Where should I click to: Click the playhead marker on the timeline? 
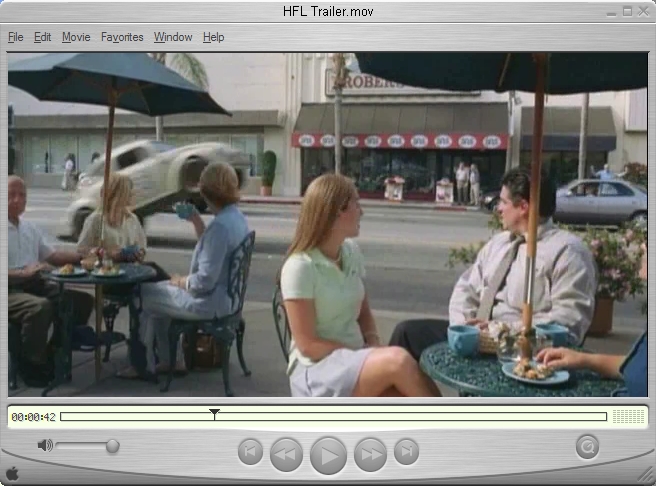point(214,414)
